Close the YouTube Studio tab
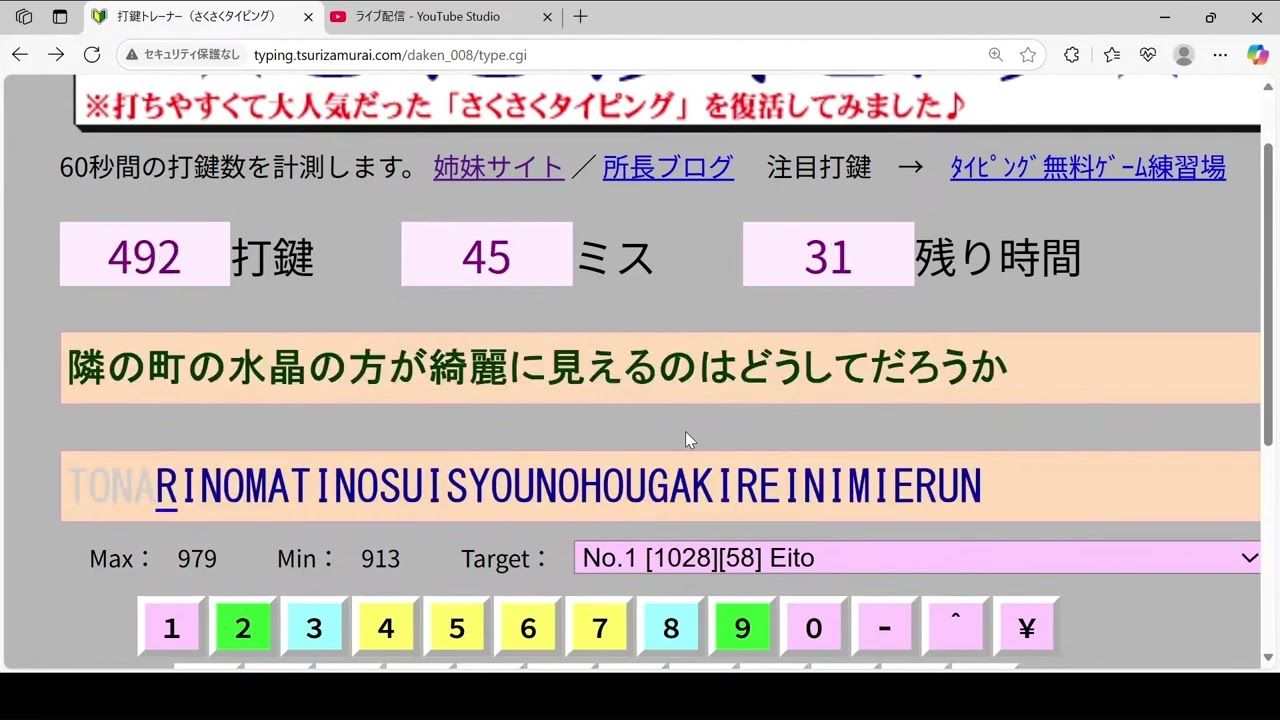This screenshot has width=1280, height=720. point(548,17)
